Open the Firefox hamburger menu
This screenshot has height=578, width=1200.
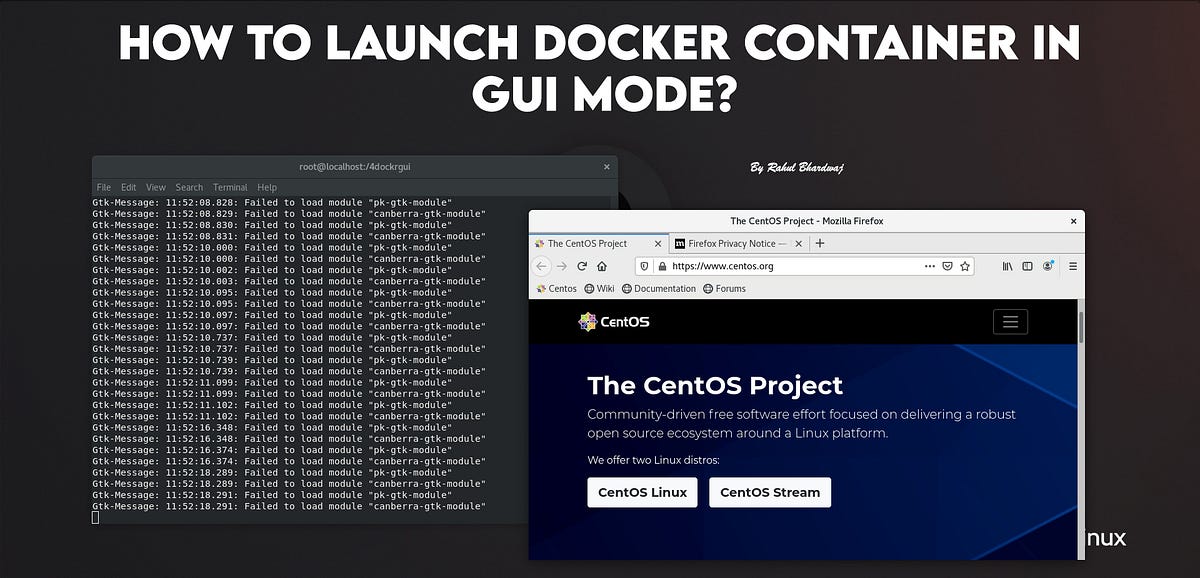click(1072, 265)
